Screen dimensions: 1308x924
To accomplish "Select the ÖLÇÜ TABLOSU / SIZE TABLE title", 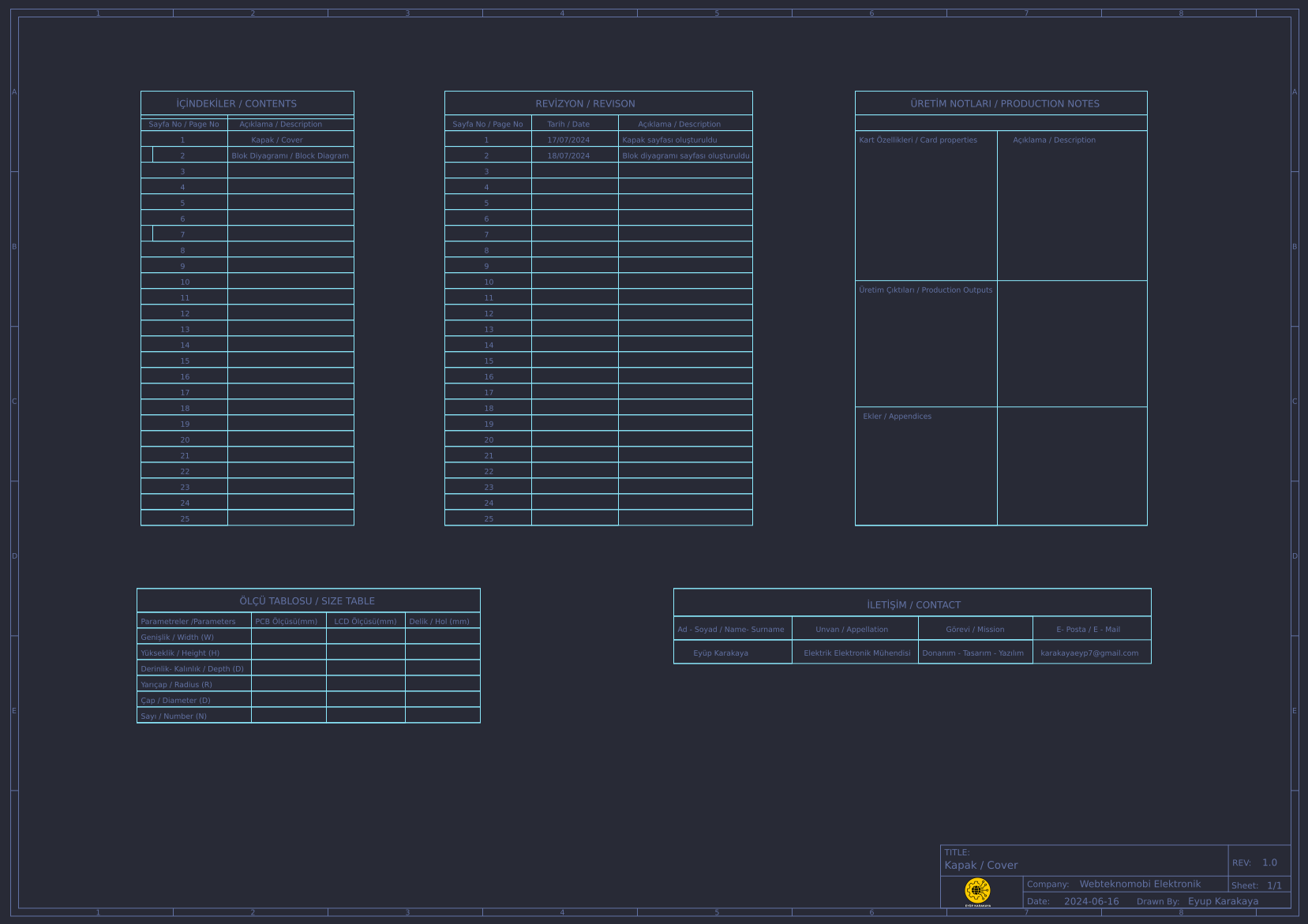I will [307, 600].
